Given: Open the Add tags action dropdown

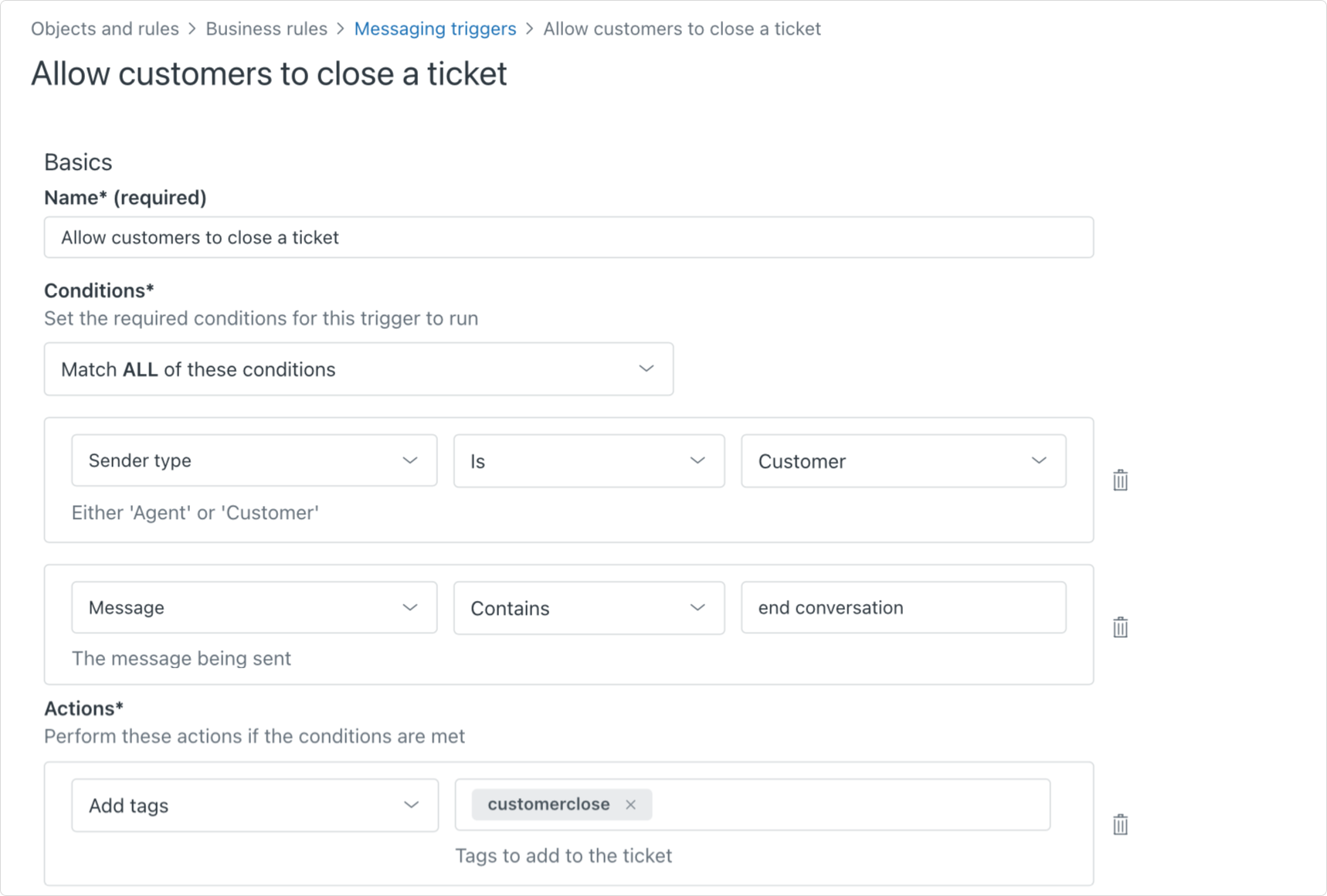Looking at the screenshot, I should [254, 806].
